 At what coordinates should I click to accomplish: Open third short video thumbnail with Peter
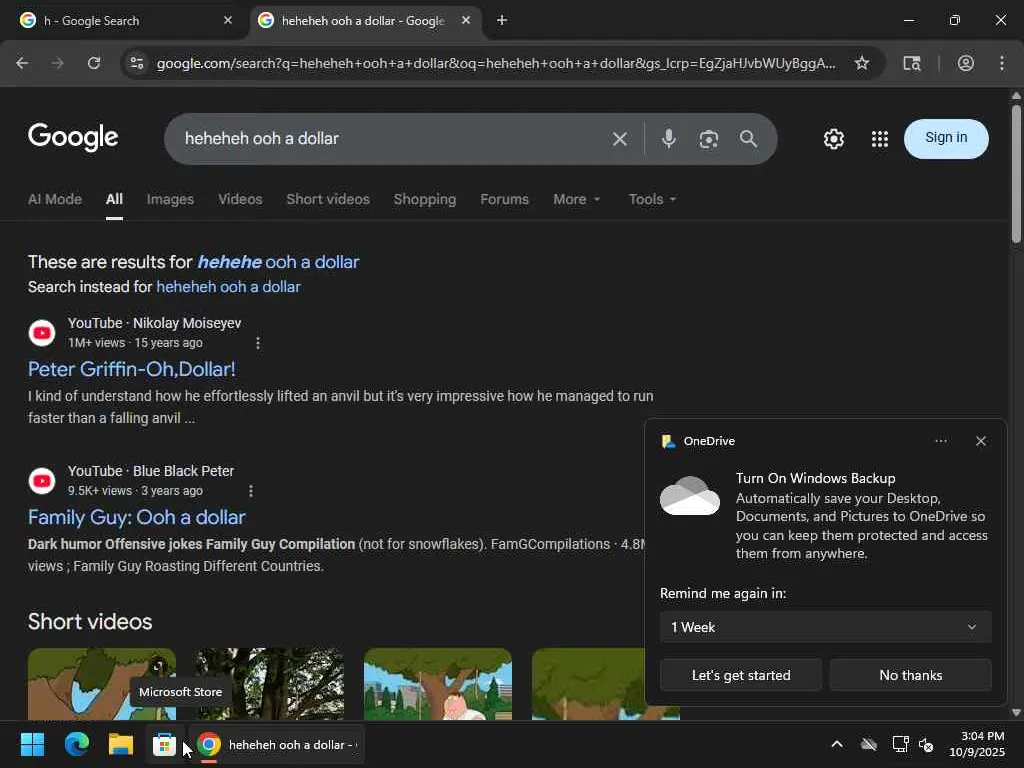438,684
